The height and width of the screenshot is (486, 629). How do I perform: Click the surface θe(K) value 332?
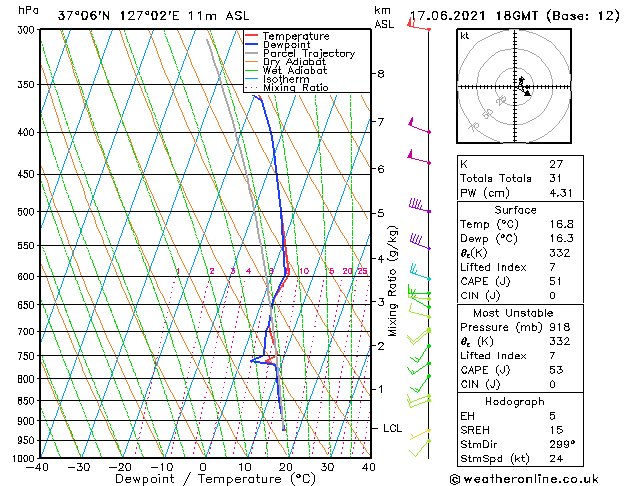point(560,253)
